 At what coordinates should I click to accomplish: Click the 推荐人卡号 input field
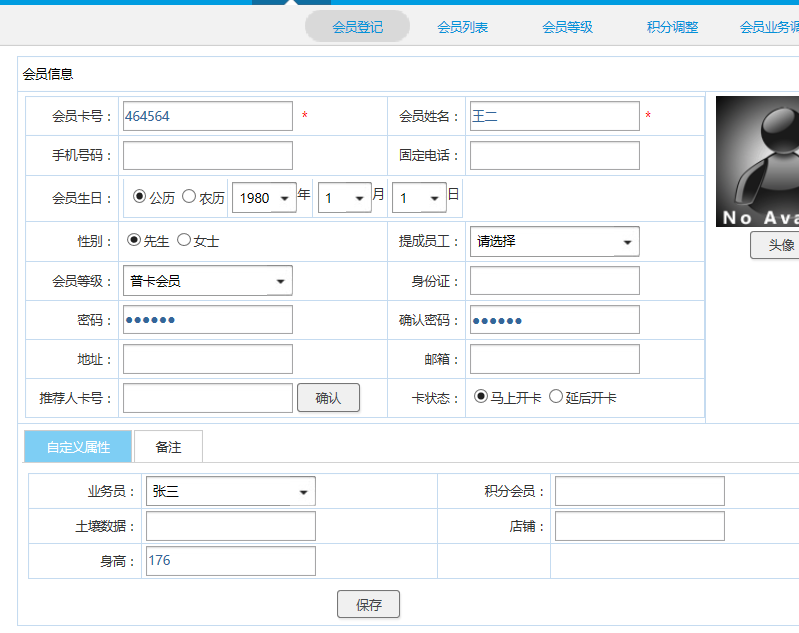[x=208, y=398]
